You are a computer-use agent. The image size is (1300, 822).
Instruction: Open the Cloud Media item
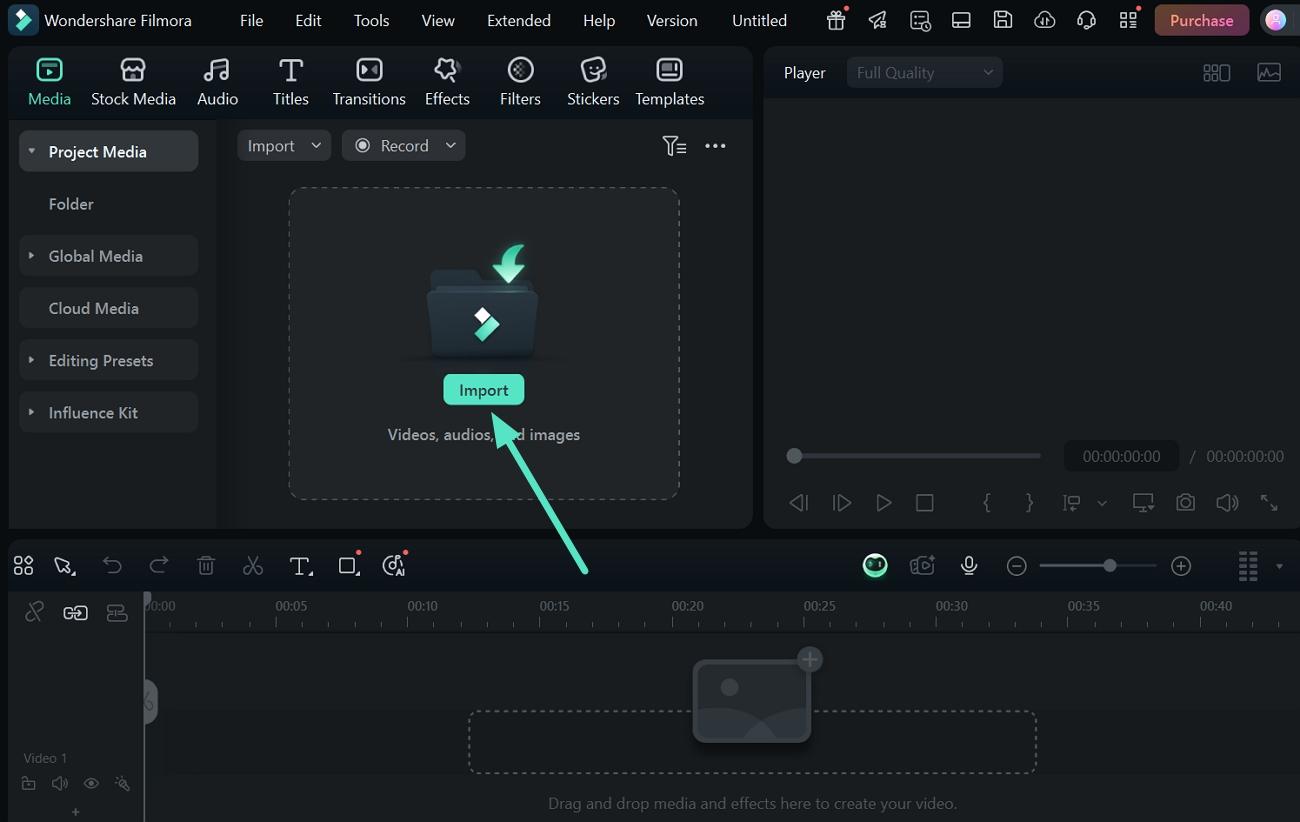coord(108,308)
